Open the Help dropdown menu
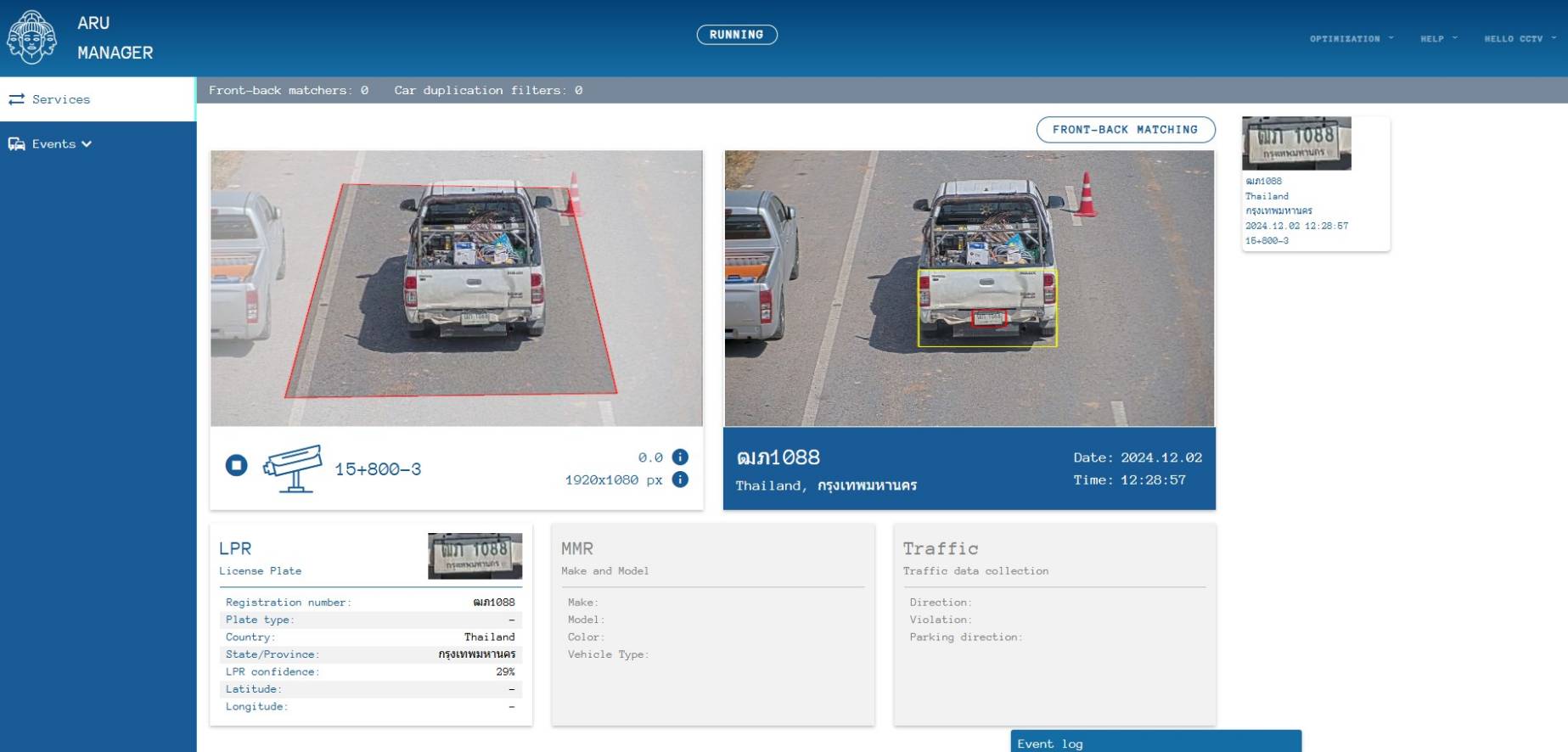Viewport: 1568px width, 752px height. pyautogui.click(x=1438, y=39)
